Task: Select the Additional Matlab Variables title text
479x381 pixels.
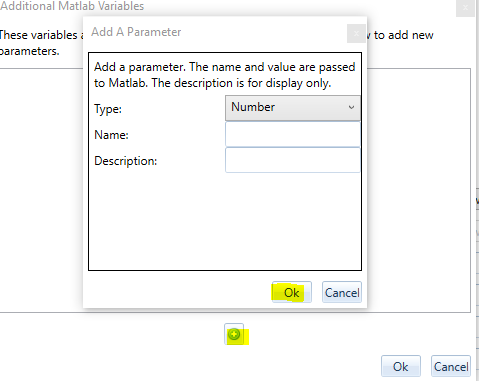Action: point(72,6)
